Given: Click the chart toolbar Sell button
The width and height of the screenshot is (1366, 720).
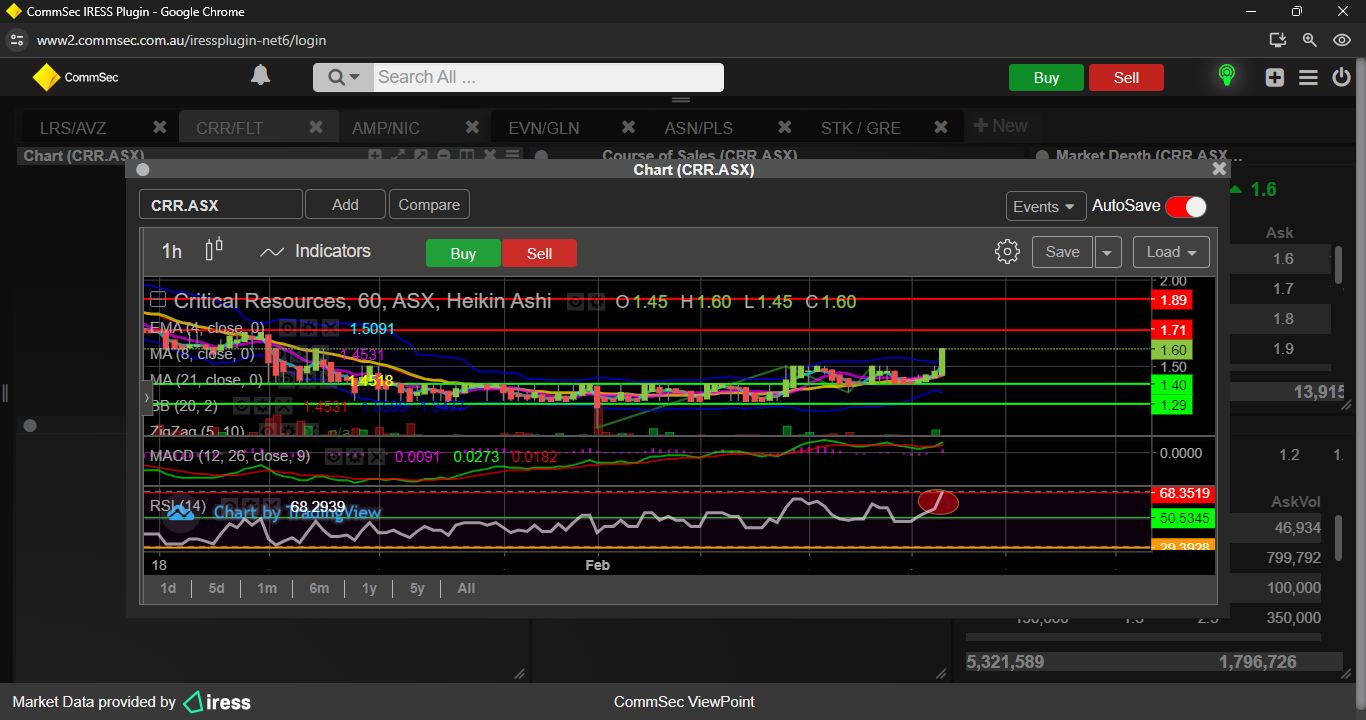Looking at the screenshot, I should [x=539, y=253].
